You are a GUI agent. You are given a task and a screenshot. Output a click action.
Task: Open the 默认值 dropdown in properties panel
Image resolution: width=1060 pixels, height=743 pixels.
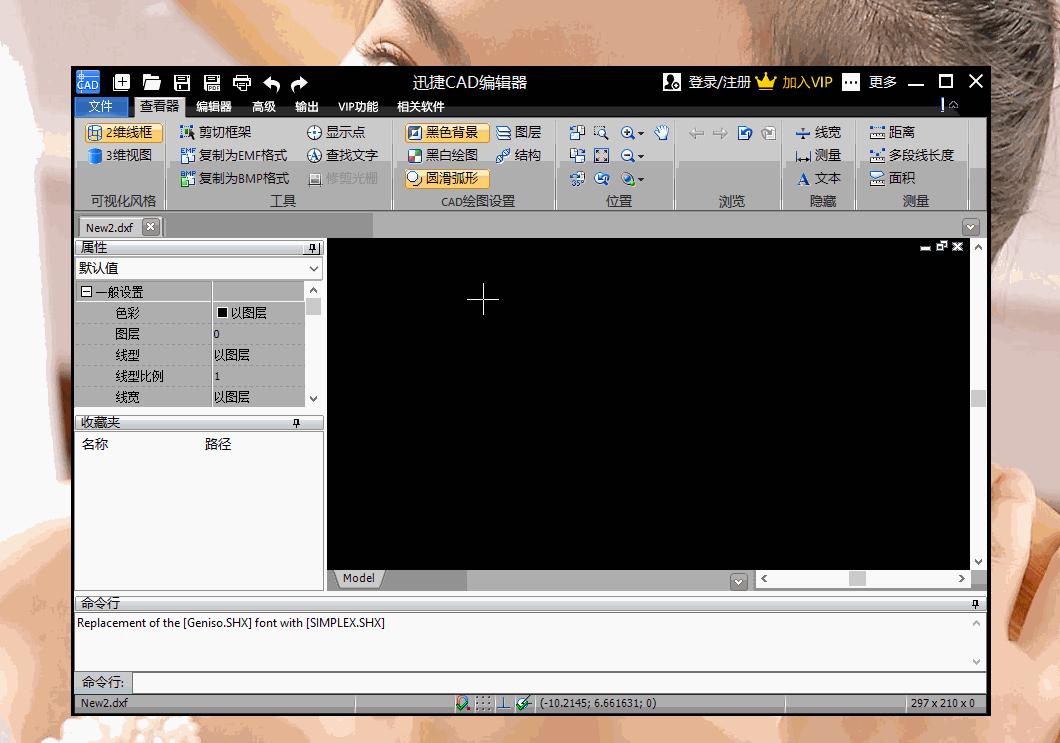pyautogui.click(x=314, y=268)
